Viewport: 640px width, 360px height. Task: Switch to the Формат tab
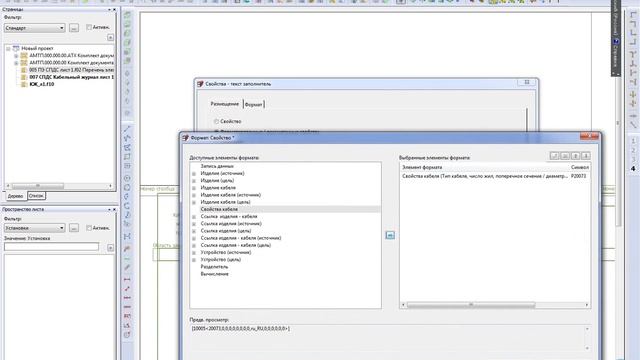253,104
